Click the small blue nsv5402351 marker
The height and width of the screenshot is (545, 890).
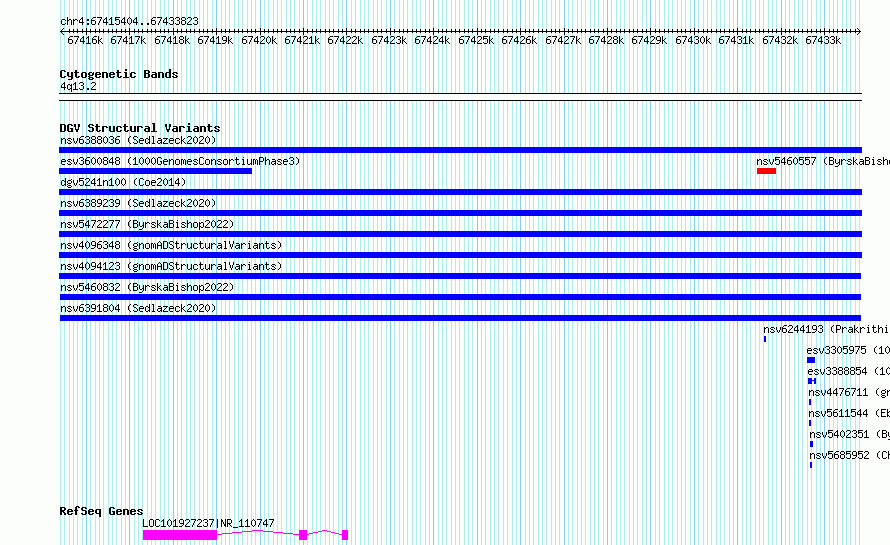(x=812, y=444)
